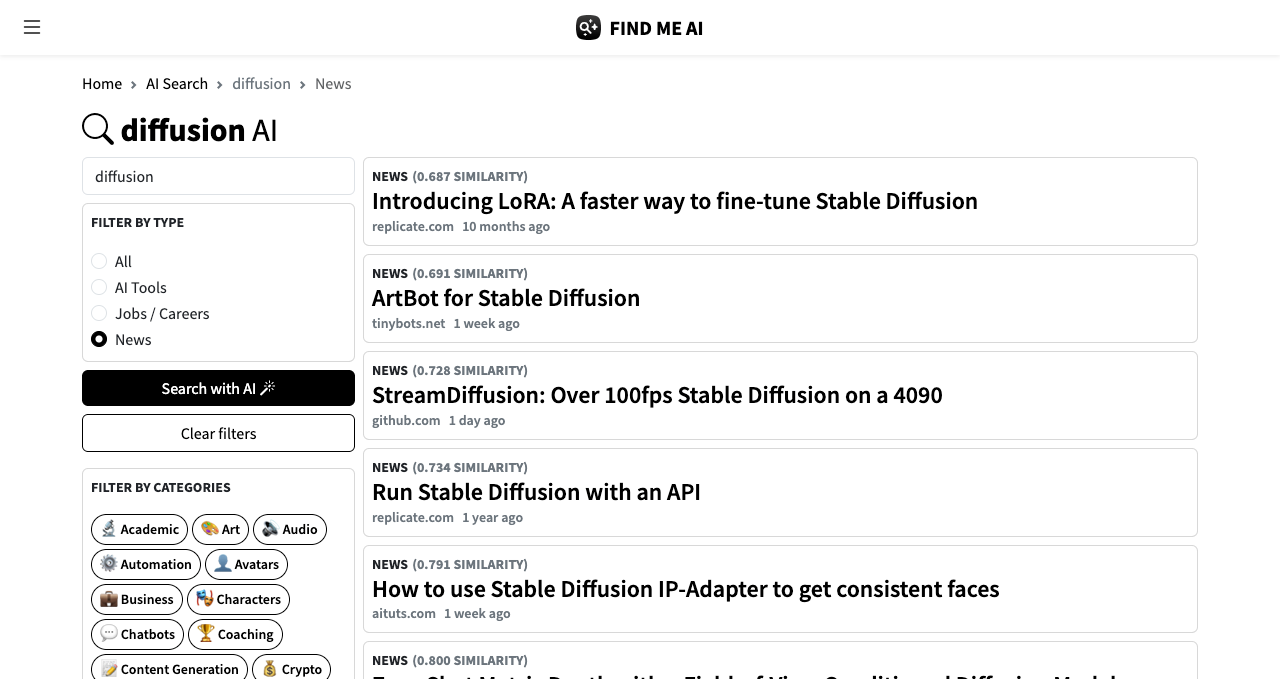
Task: Filter by the Business category
Action: click(137, 599)
